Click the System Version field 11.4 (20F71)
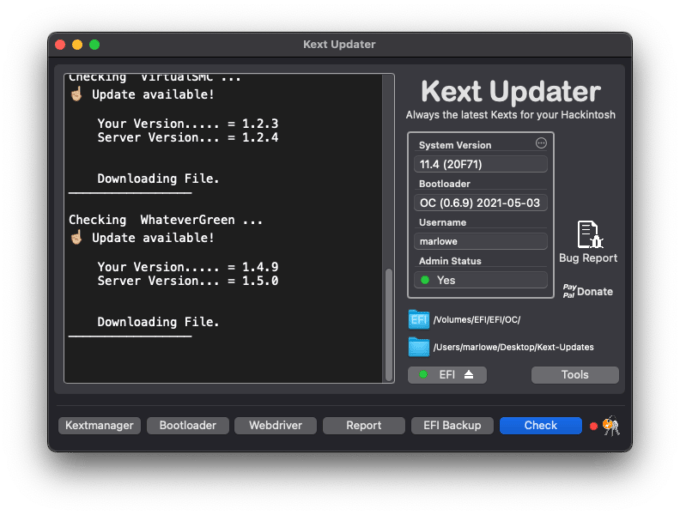Viewport: 680px width, 515px height. 481,164
